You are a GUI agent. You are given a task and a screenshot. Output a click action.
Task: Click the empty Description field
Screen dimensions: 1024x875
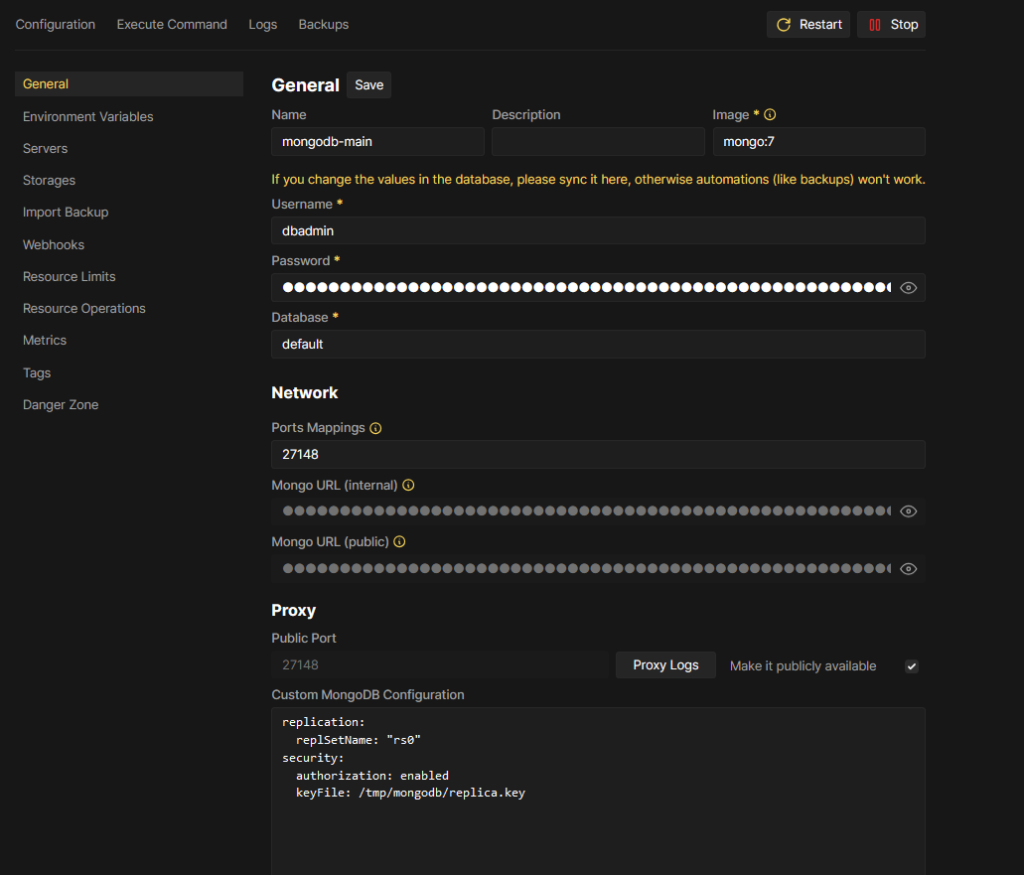tap(598, 142)
